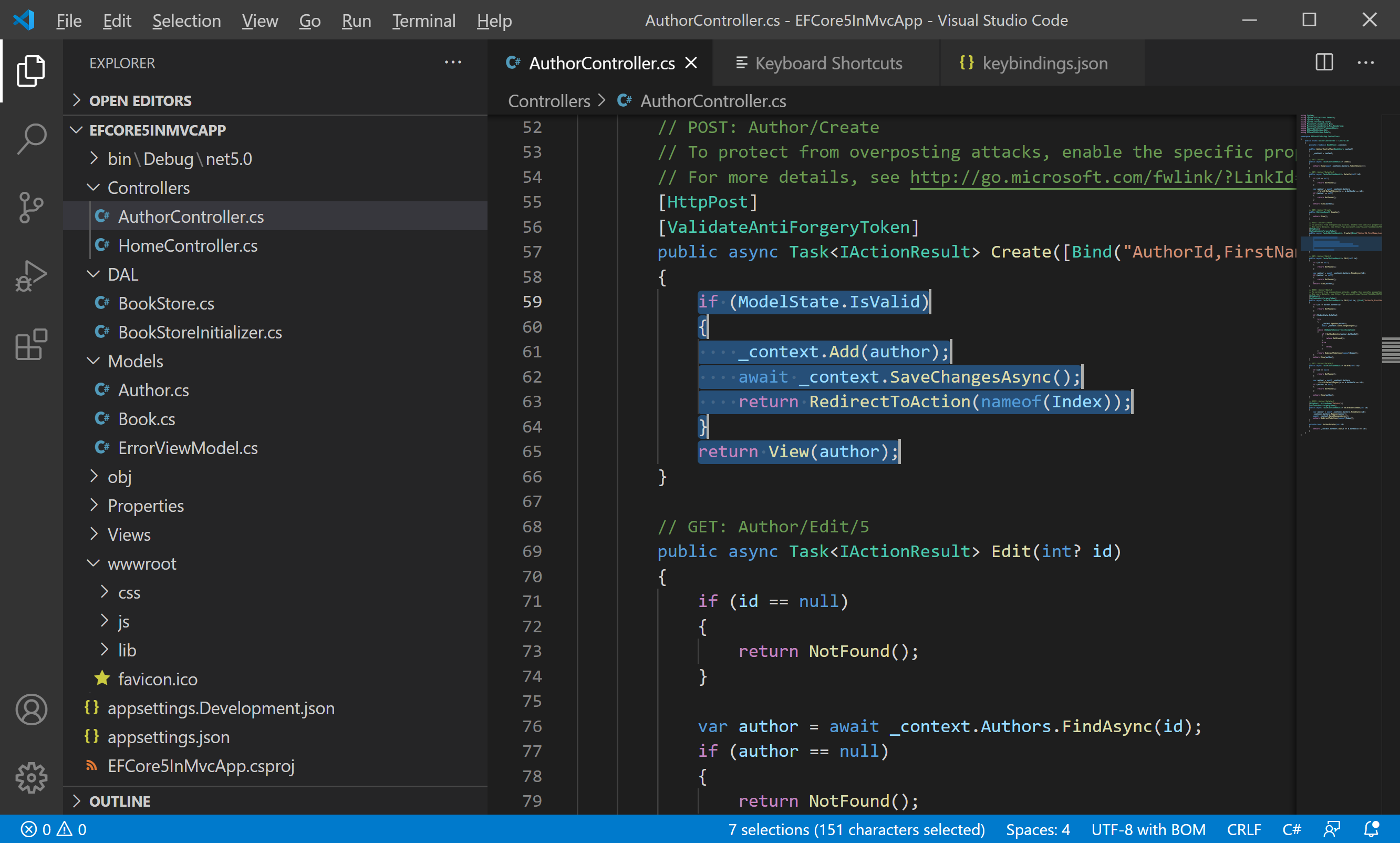This screenshot has width=1400, height=843.
Task: Open Run and Debug view
Action: click(x=31, y=276)
